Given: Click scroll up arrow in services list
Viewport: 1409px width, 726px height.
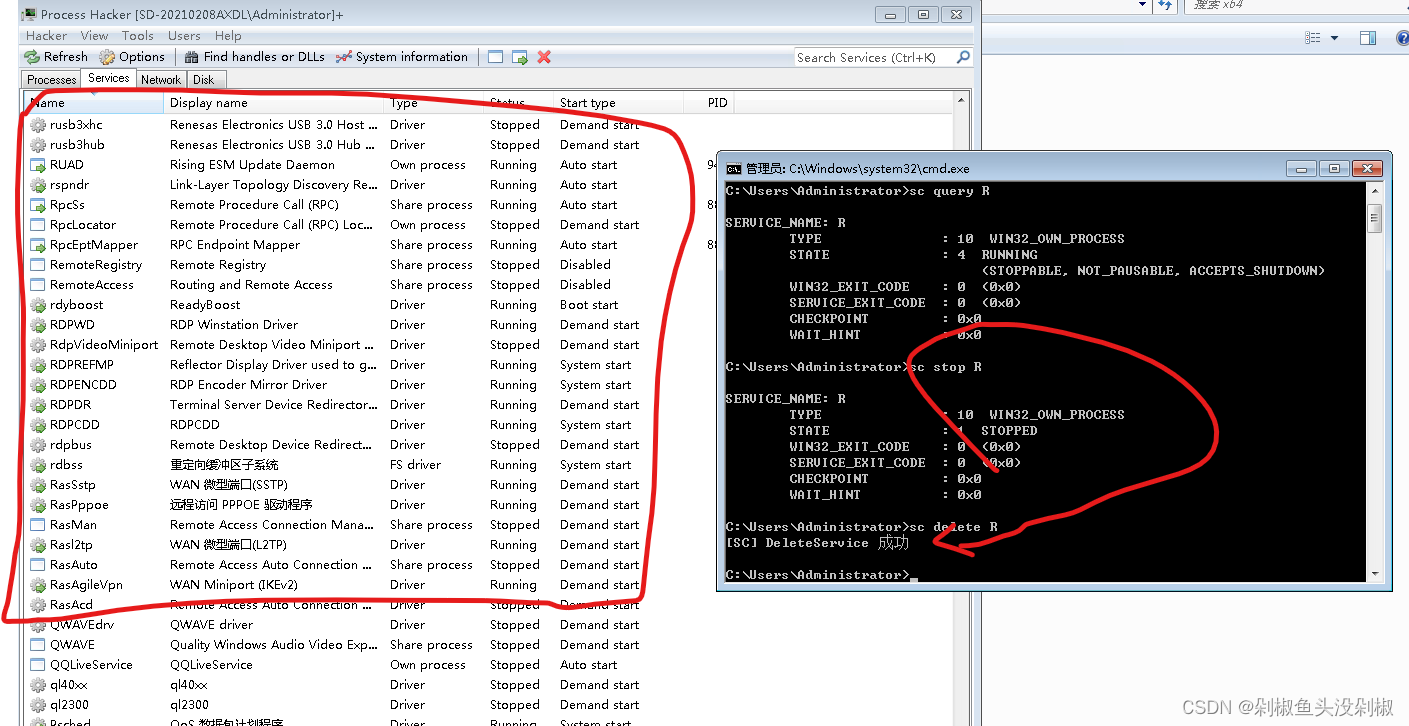Looking at the screenshot, I should (x=962, y=102).
